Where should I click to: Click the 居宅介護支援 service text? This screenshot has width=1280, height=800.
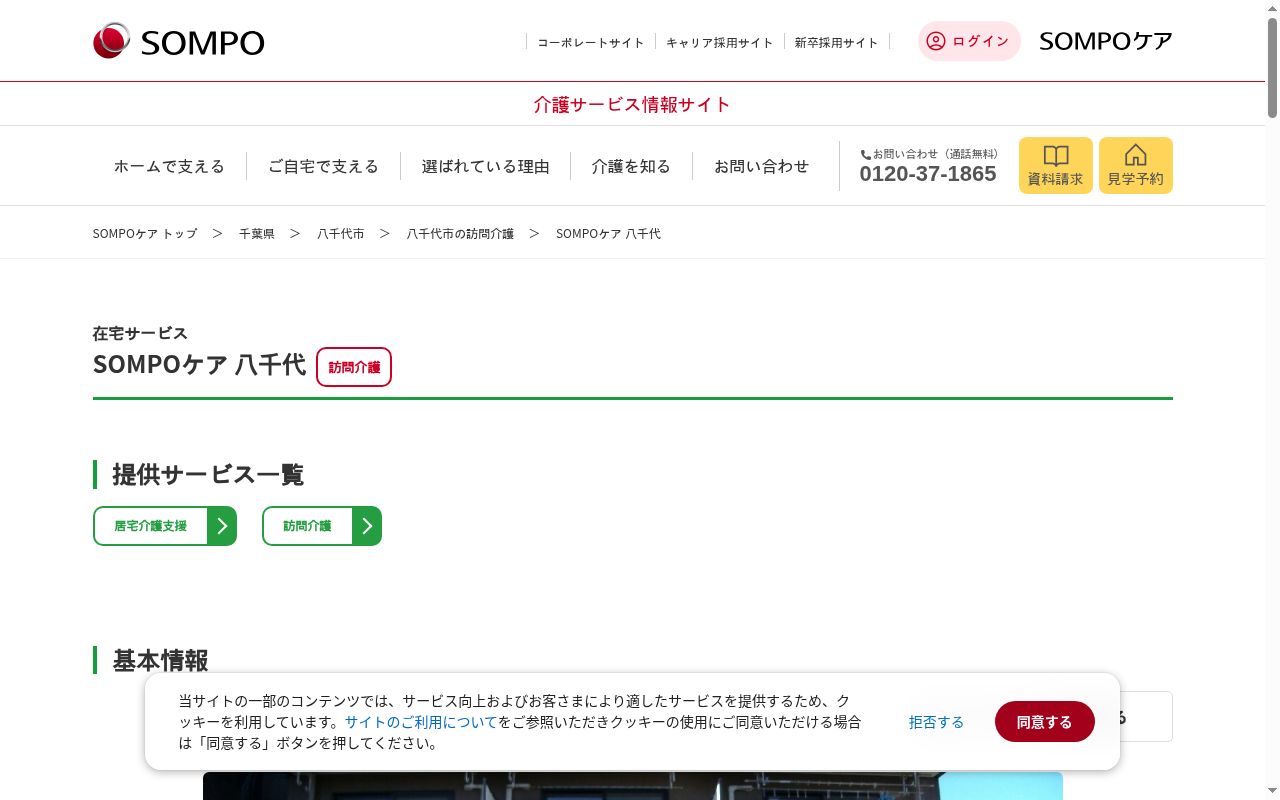point(151,526)
